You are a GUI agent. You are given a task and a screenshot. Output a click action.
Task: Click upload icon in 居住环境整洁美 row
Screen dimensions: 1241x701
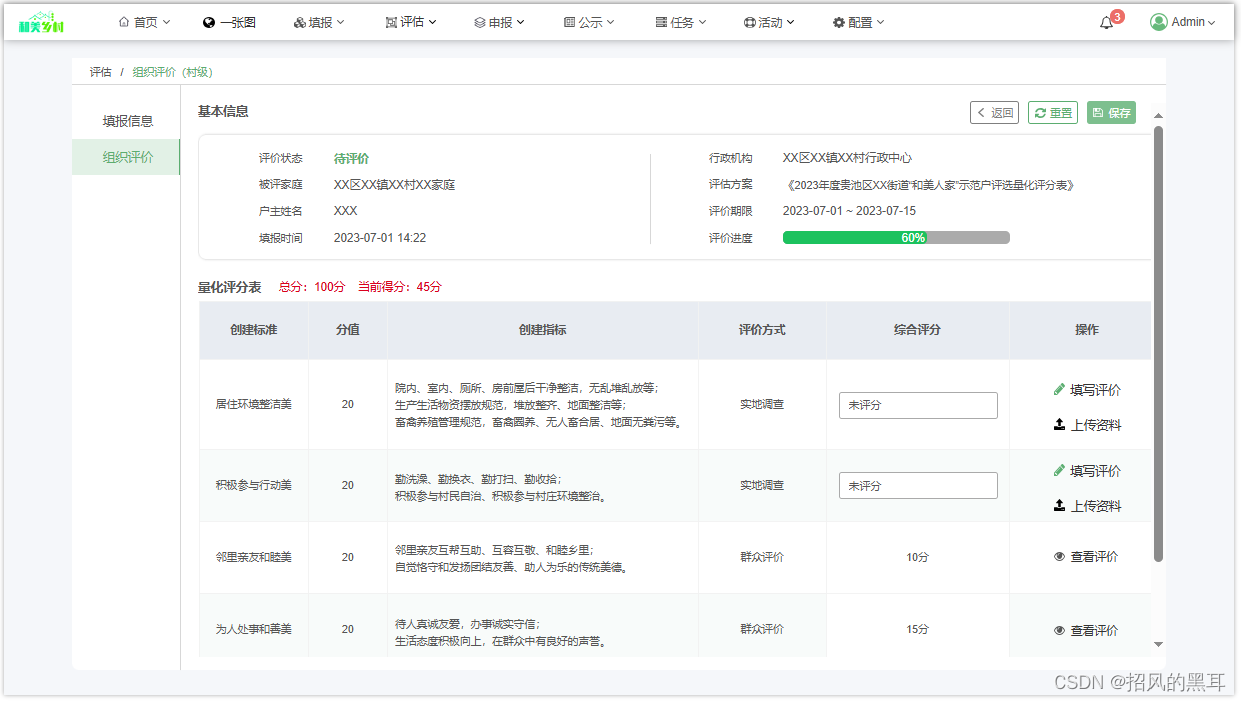coord(1059,424)
